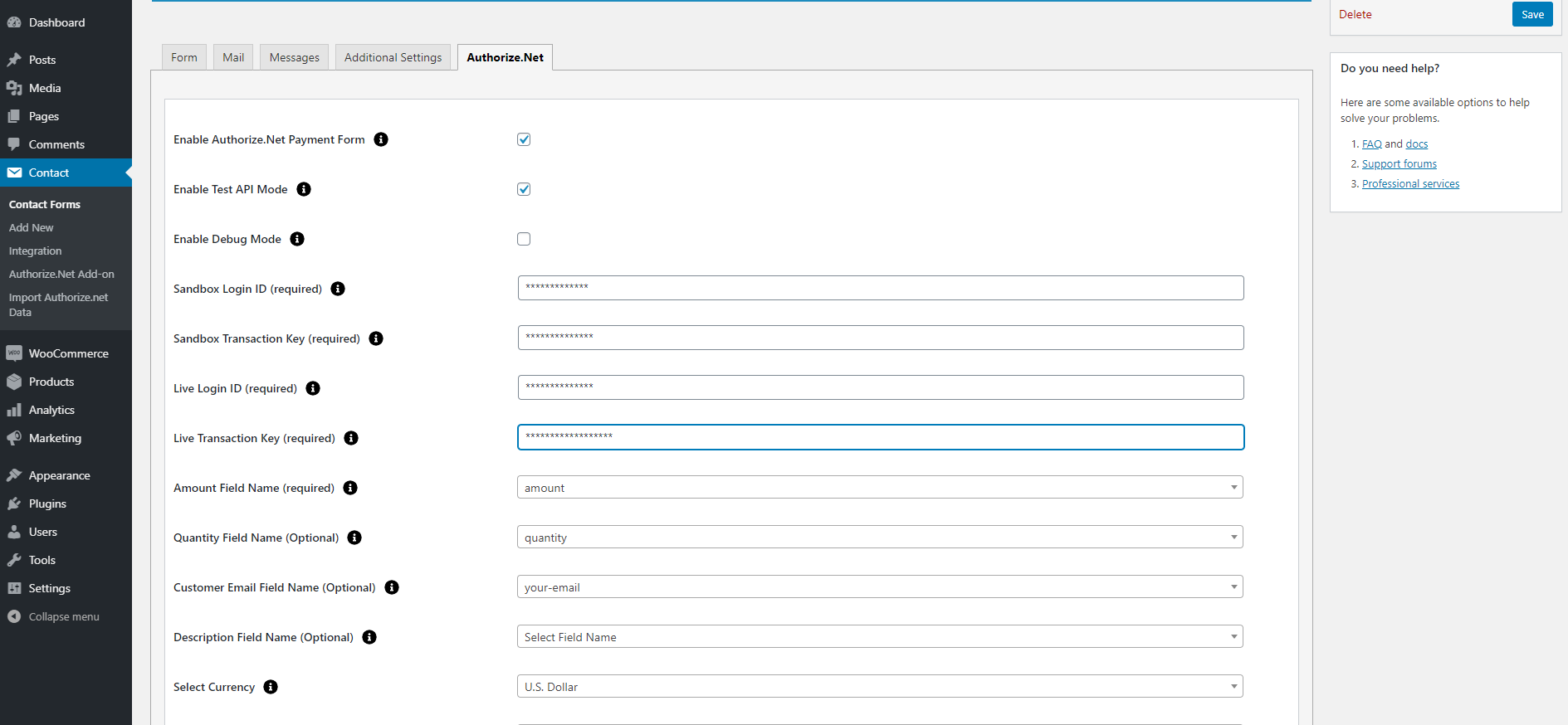
Task: Click the Marketing megaphone icon
Action: pos(14,438)
